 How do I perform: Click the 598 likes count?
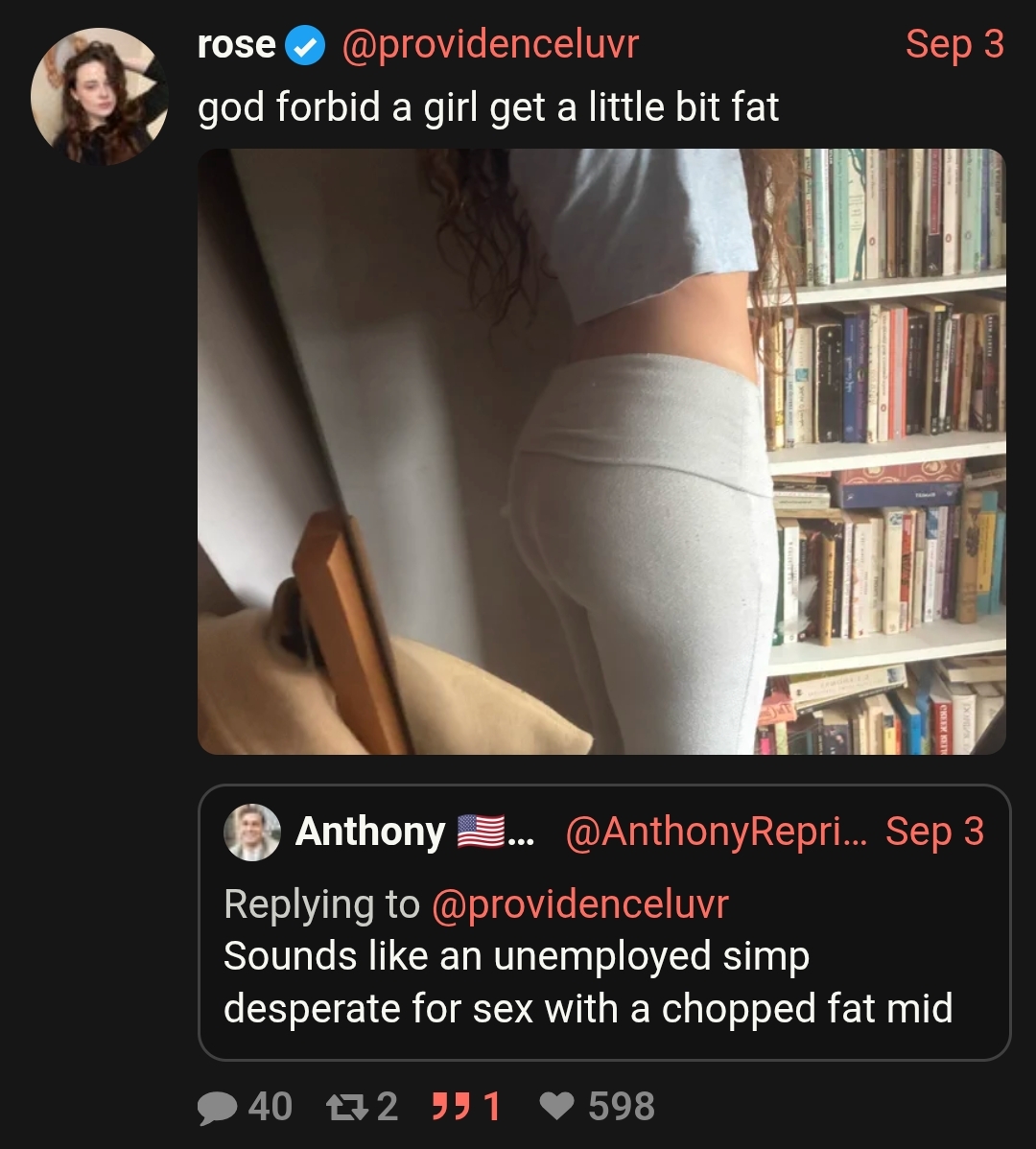tap(622, 1107)
